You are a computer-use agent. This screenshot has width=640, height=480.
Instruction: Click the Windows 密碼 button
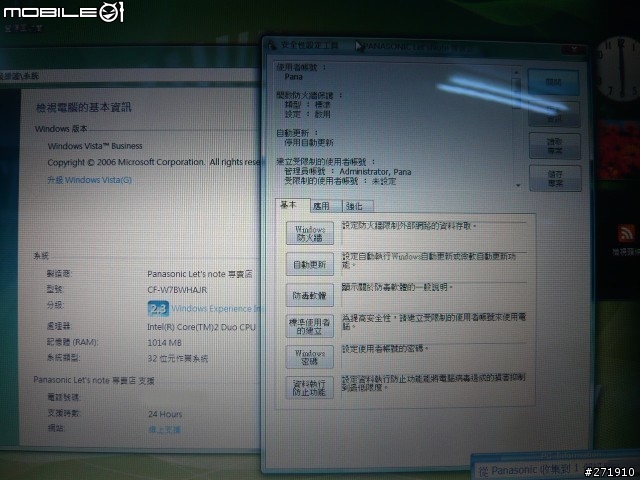(x=310, y=357)
